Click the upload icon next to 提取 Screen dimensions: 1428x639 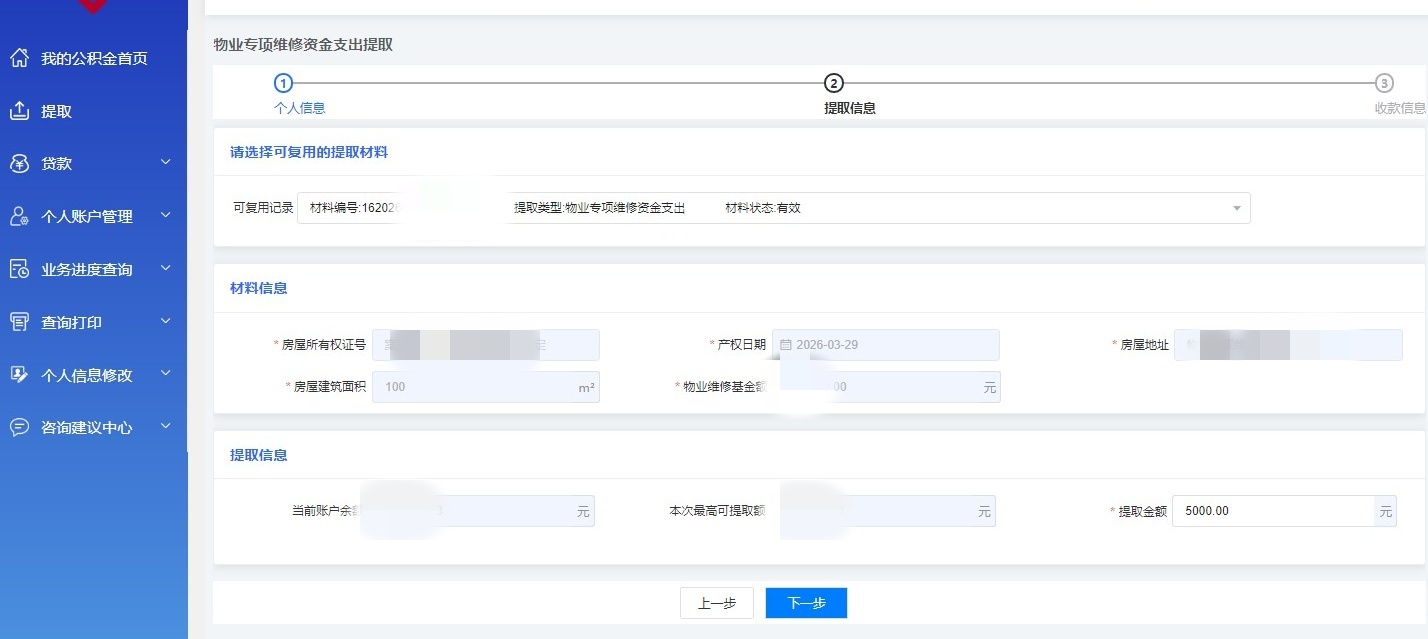[x=19, y=111]
